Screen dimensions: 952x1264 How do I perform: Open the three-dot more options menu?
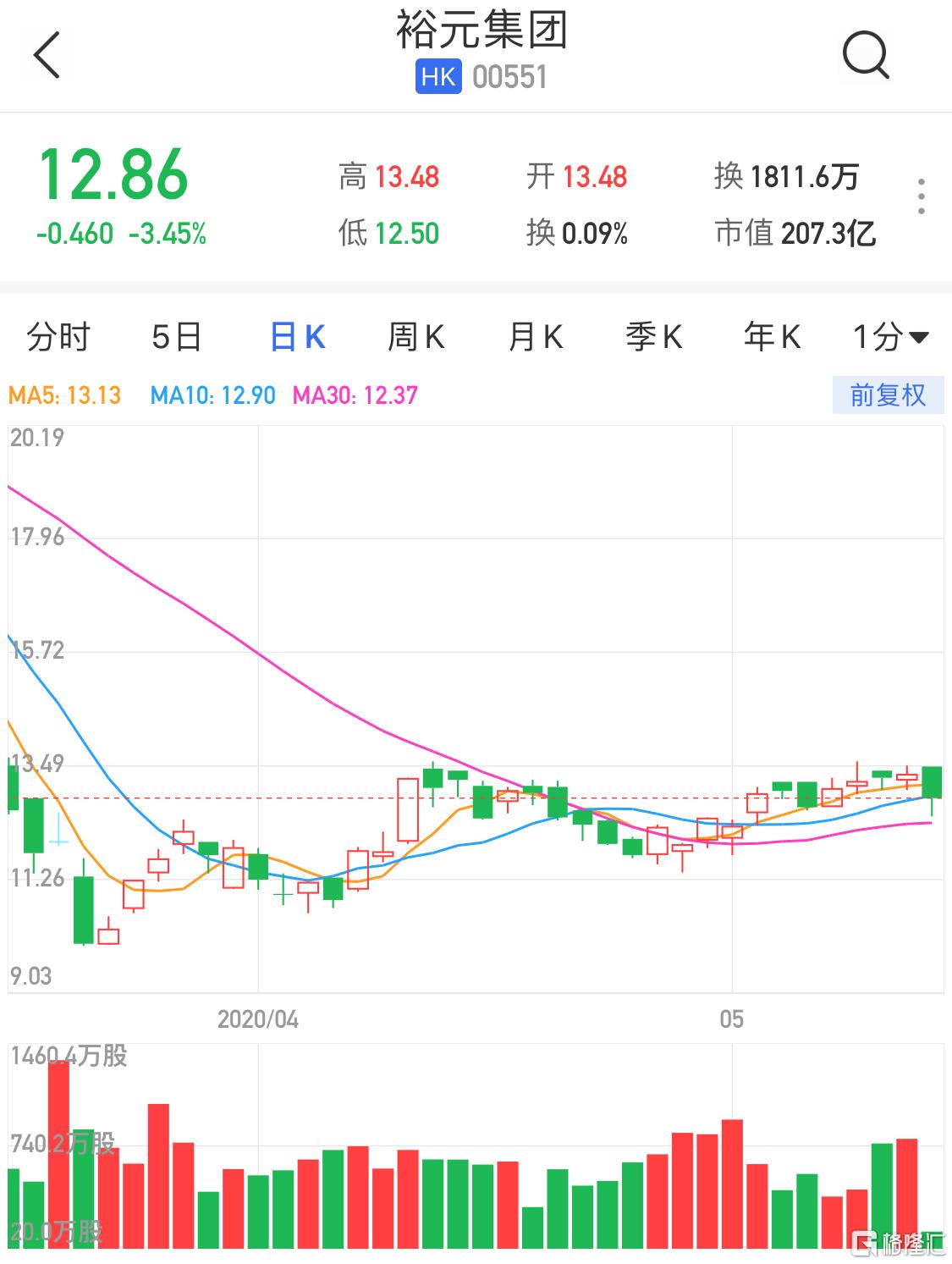pyautogui.click(x=922, y=196)
